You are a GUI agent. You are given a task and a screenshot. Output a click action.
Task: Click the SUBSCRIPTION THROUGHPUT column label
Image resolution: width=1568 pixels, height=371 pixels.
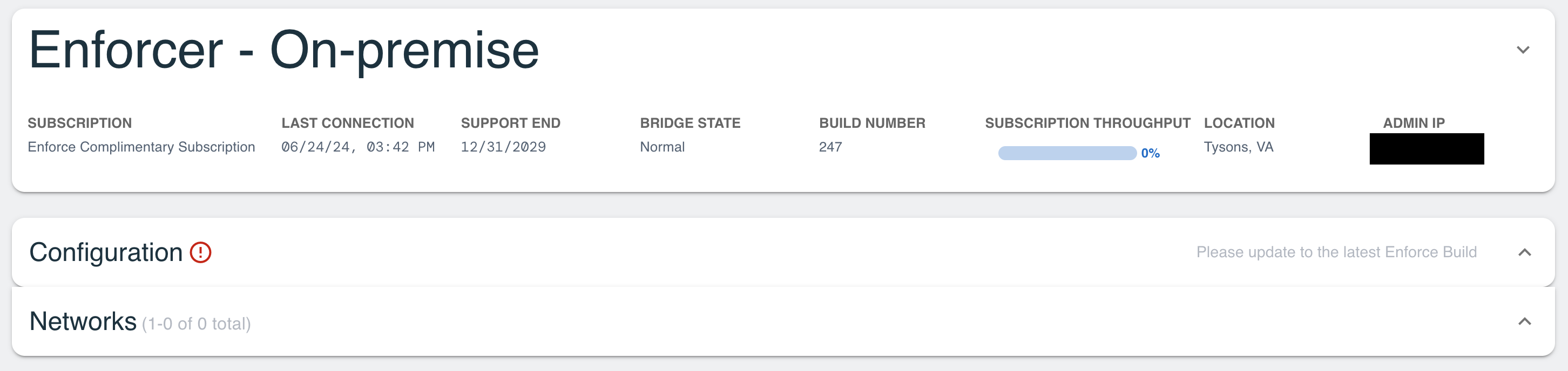tap(1087, 123)
